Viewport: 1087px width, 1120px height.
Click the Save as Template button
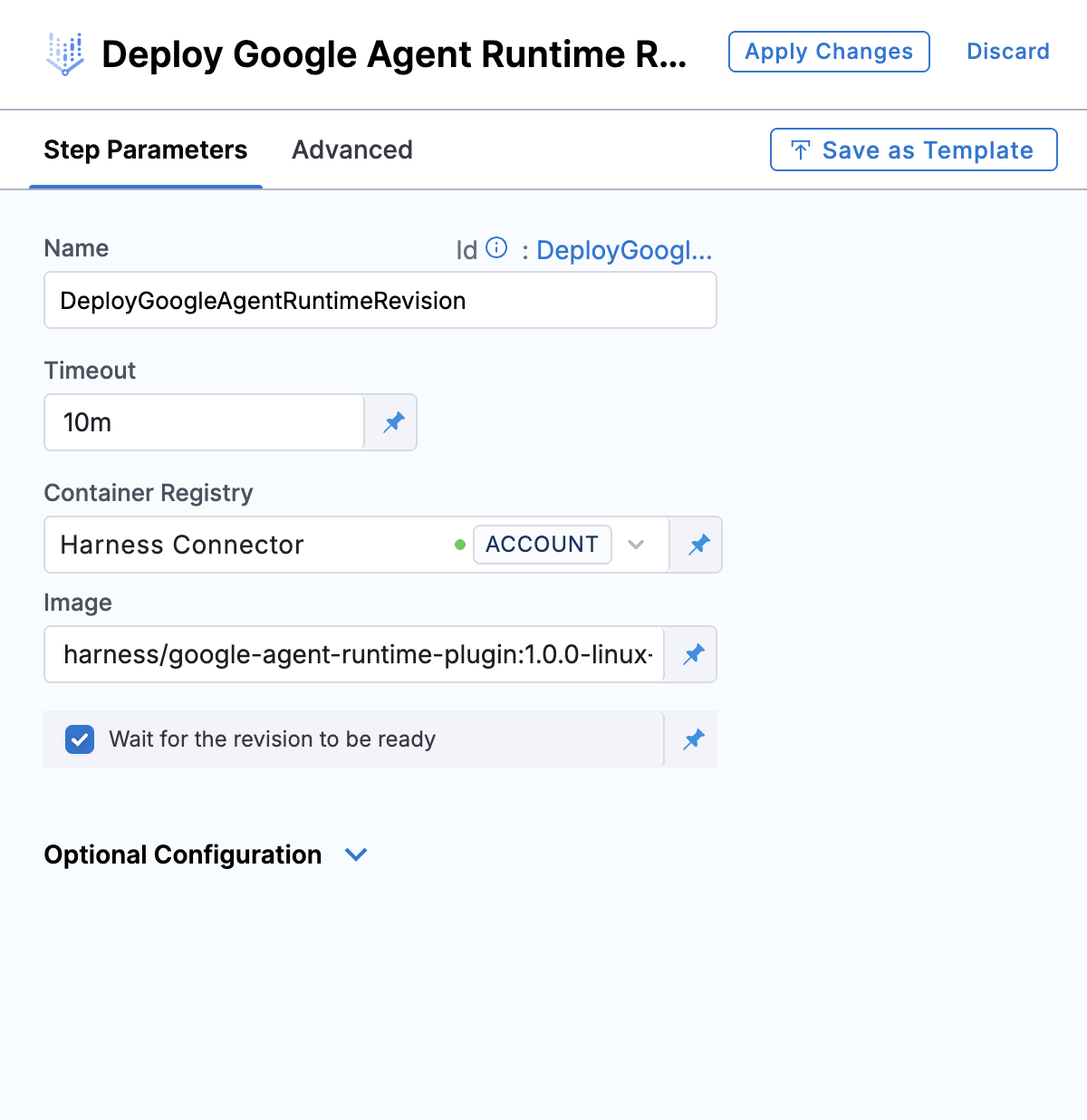pyautogui.click(x=914, y=150)
